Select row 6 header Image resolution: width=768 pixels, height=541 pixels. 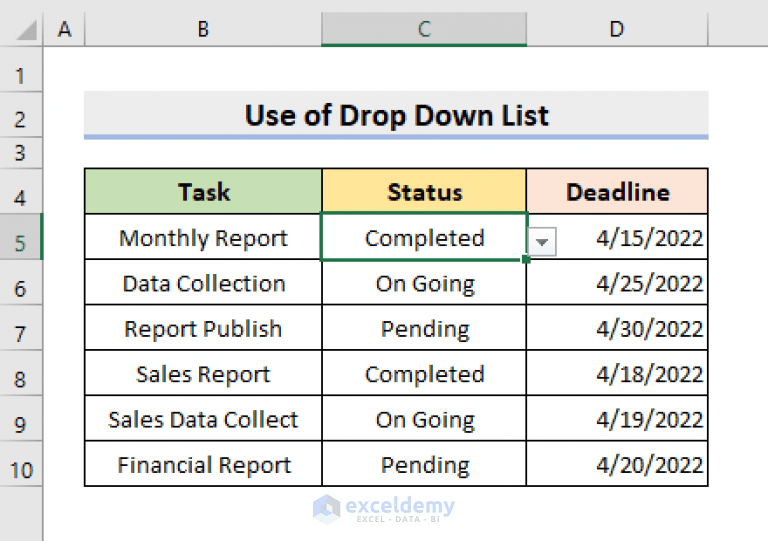21,282
